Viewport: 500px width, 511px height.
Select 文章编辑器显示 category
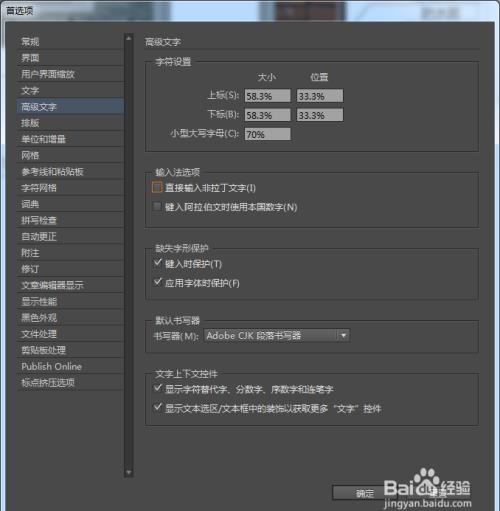[x=70, y=285]
